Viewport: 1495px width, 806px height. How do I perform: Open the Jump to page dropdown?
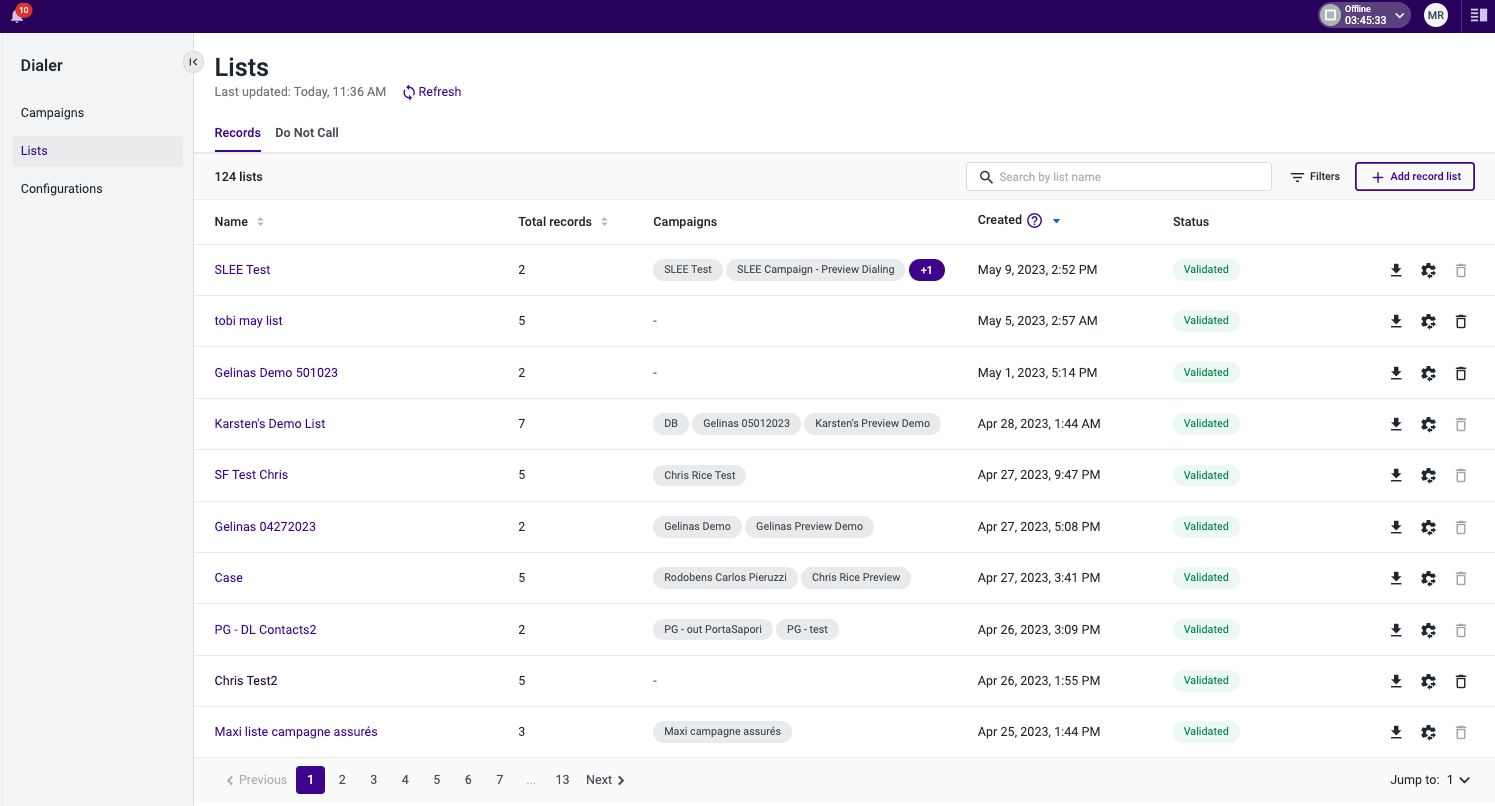[x=1457, y=780]
